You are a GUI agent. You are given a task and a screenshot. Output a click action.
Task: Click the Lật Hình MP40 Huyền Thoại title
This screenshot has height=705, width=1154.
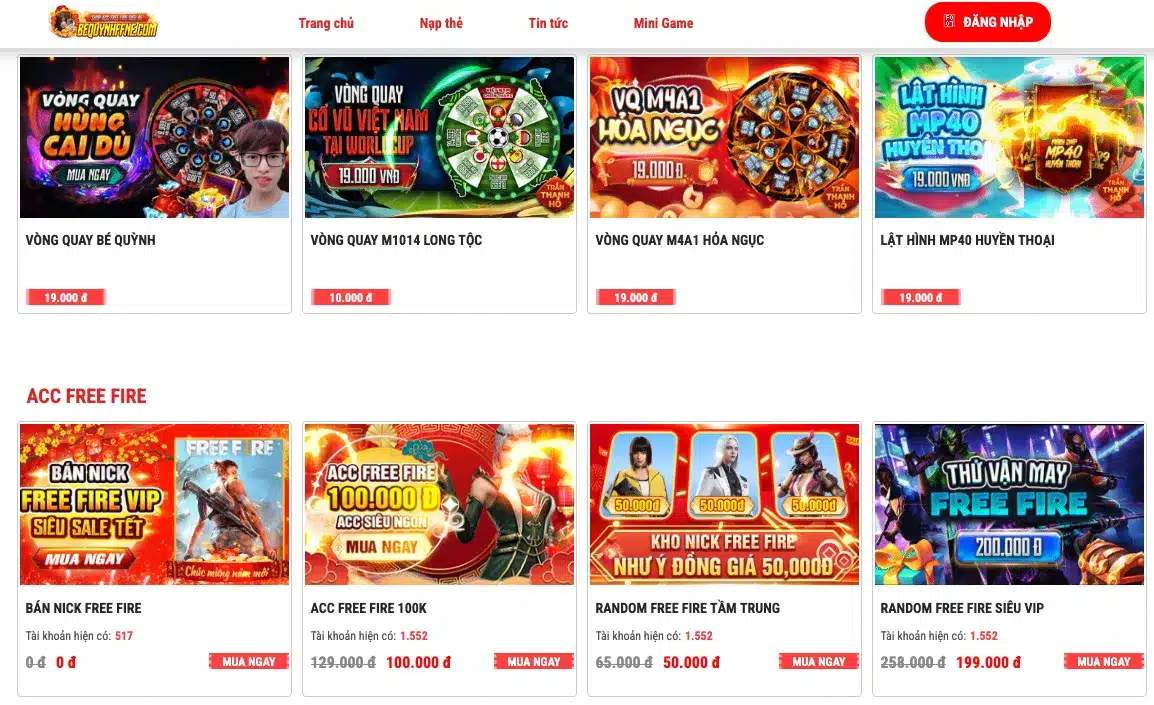tap(967, 240)
